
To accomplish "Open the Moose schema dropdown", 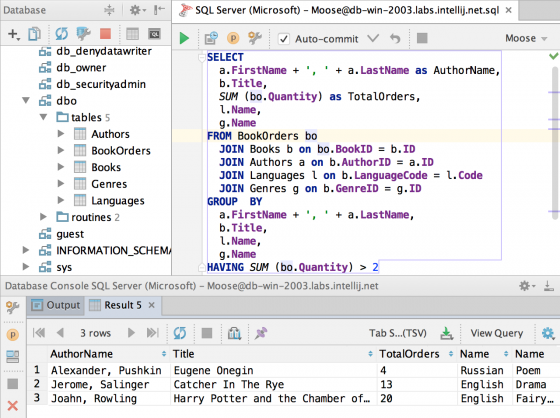I will tap(526, 38).
